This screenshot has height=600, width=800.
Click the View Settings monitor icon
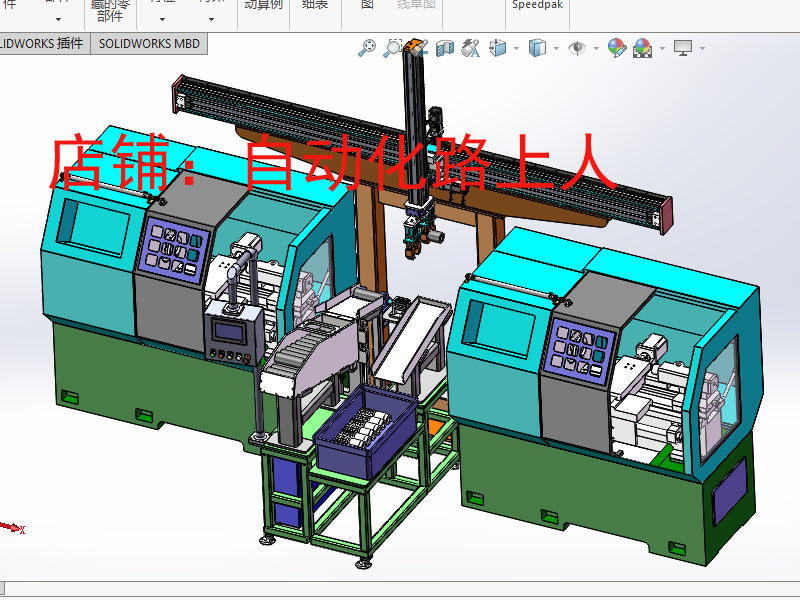click(683, 47)
